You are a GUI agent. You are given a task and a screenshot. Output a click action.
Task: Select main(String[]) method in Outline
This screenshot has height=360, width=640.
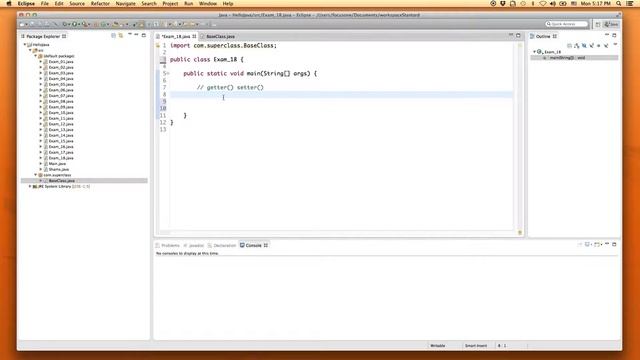(567, 58)
